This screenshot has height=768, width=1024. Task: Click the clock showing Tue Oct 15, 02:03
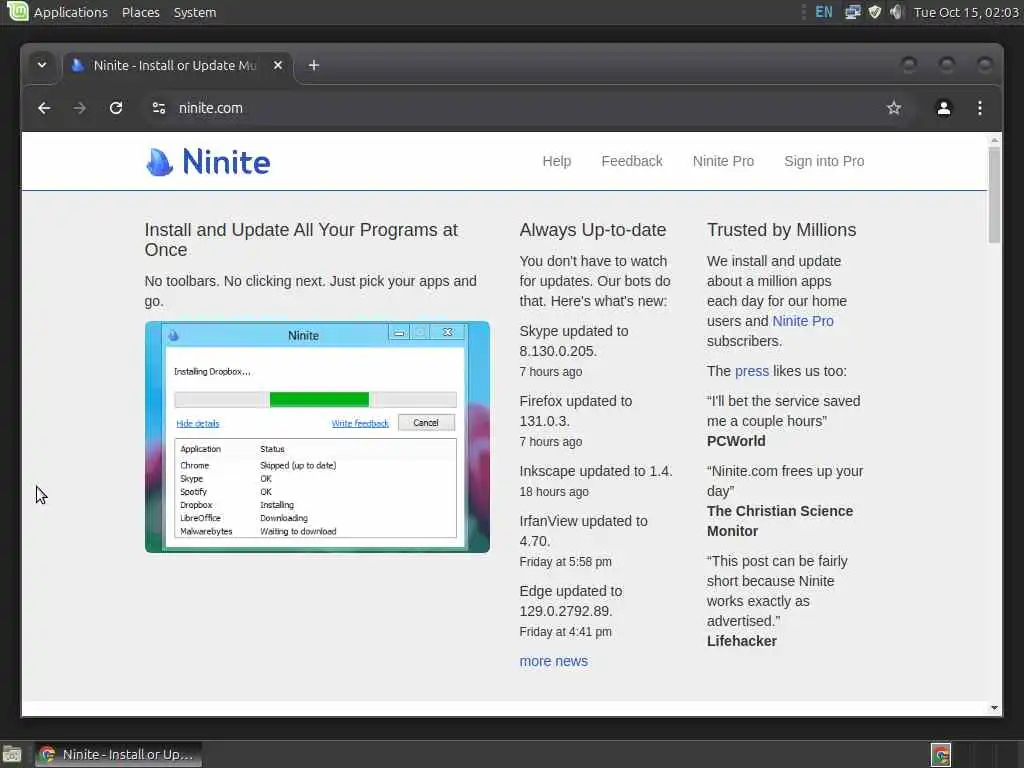[966, 12]
